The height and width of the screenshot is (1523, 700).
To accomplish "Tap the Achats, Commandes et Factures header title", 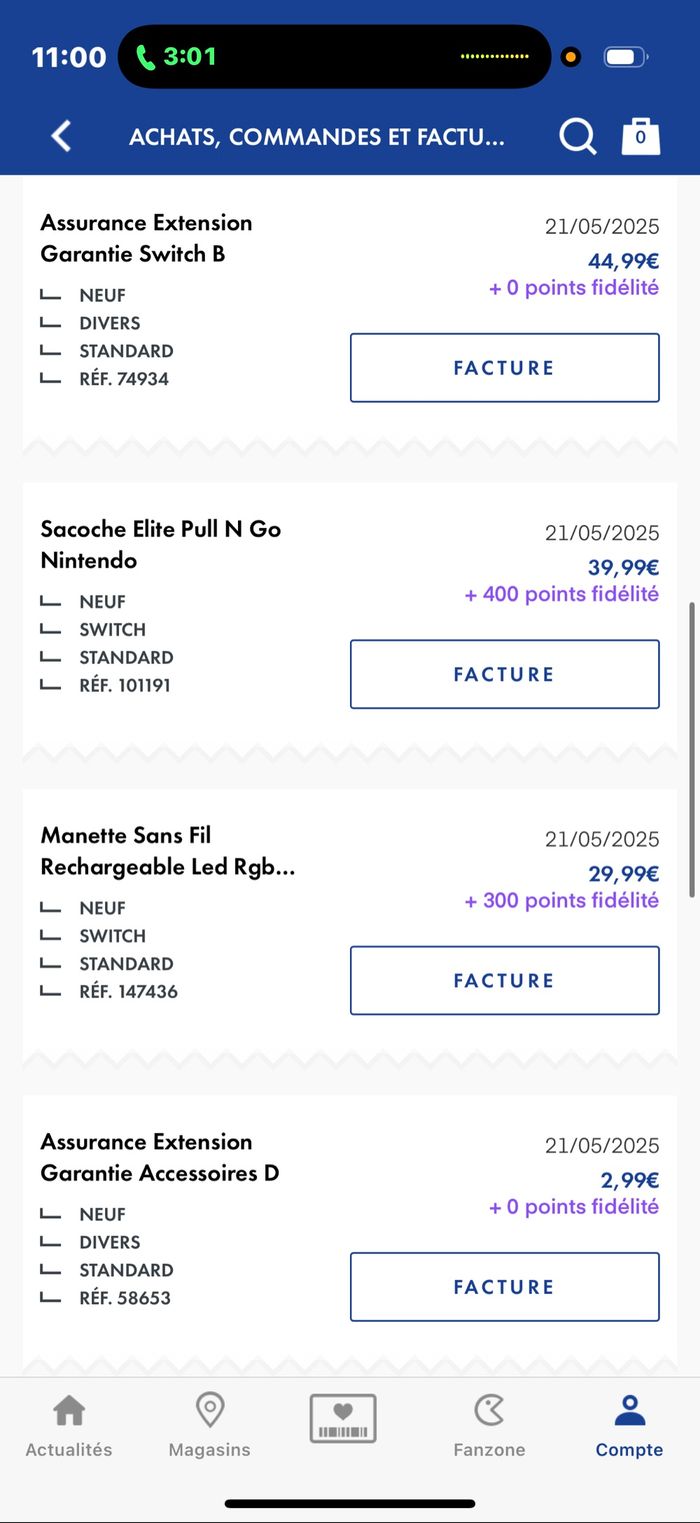I will click(316, 137).
